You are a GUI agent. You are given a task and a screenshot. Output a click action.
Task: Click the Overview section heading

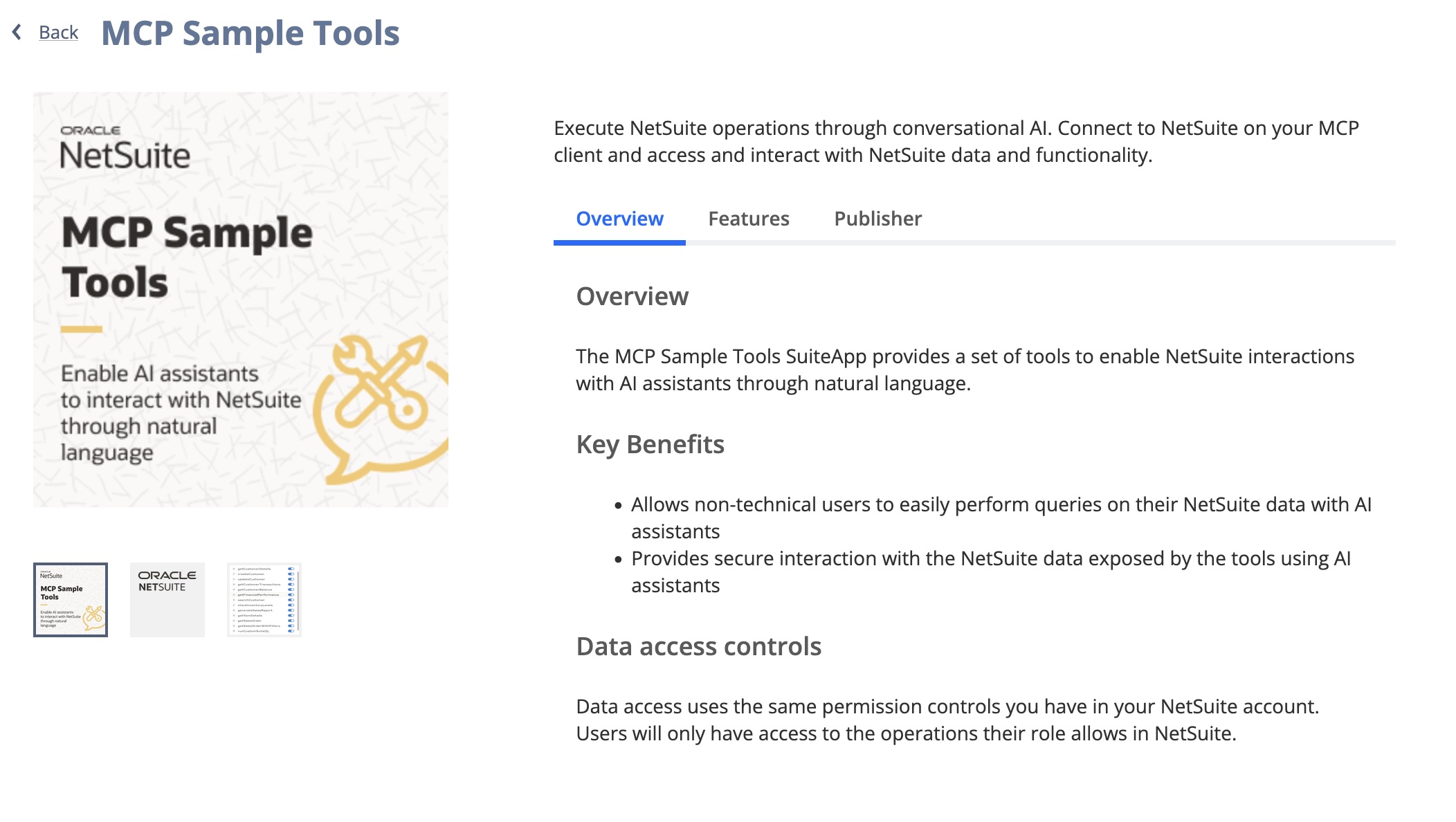pyautogui.click(x=632, y=296)
